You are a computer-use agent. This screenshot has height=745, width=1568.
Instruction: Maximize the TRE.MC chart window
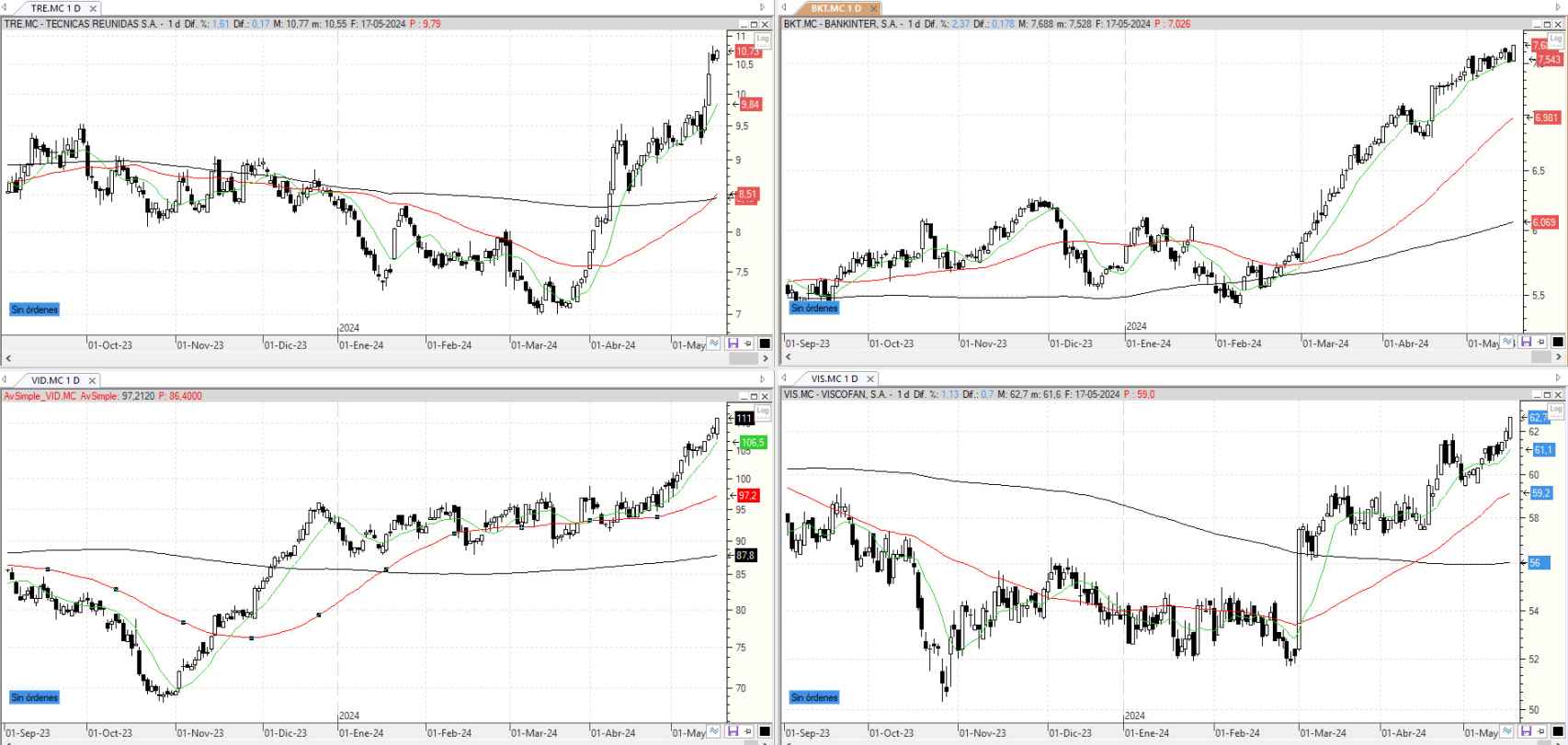coord(754,25)
